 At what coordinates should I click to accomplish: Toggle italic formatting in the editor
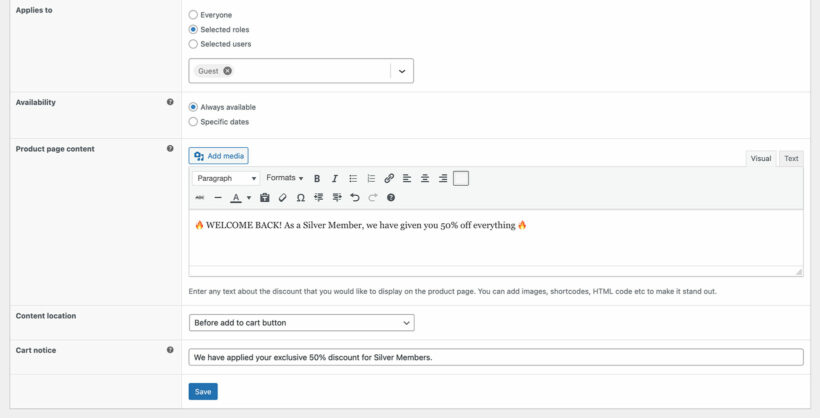pyautogui.click(x=335, y=178)
